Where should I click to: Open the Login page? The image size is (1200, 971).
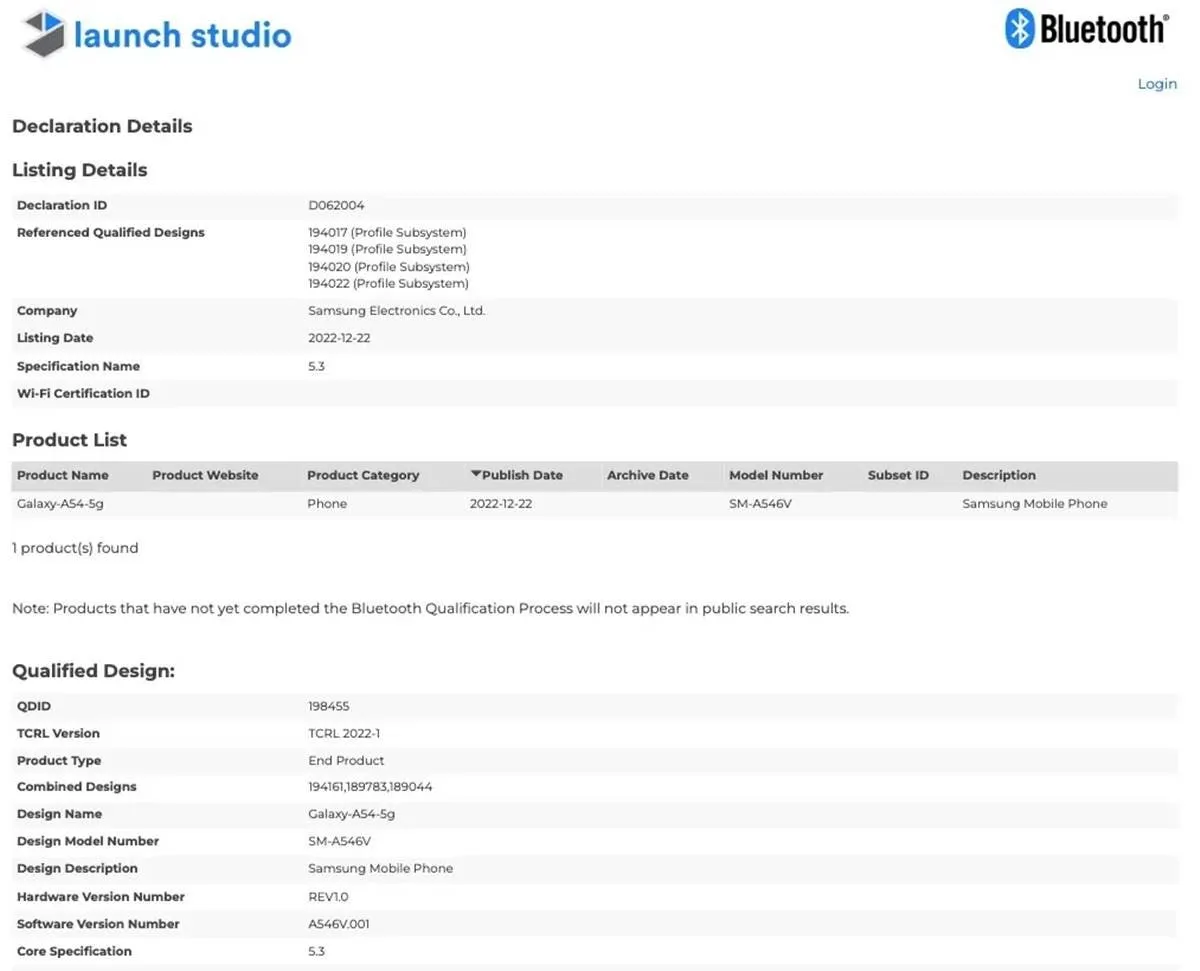(x=1157, y=84)
